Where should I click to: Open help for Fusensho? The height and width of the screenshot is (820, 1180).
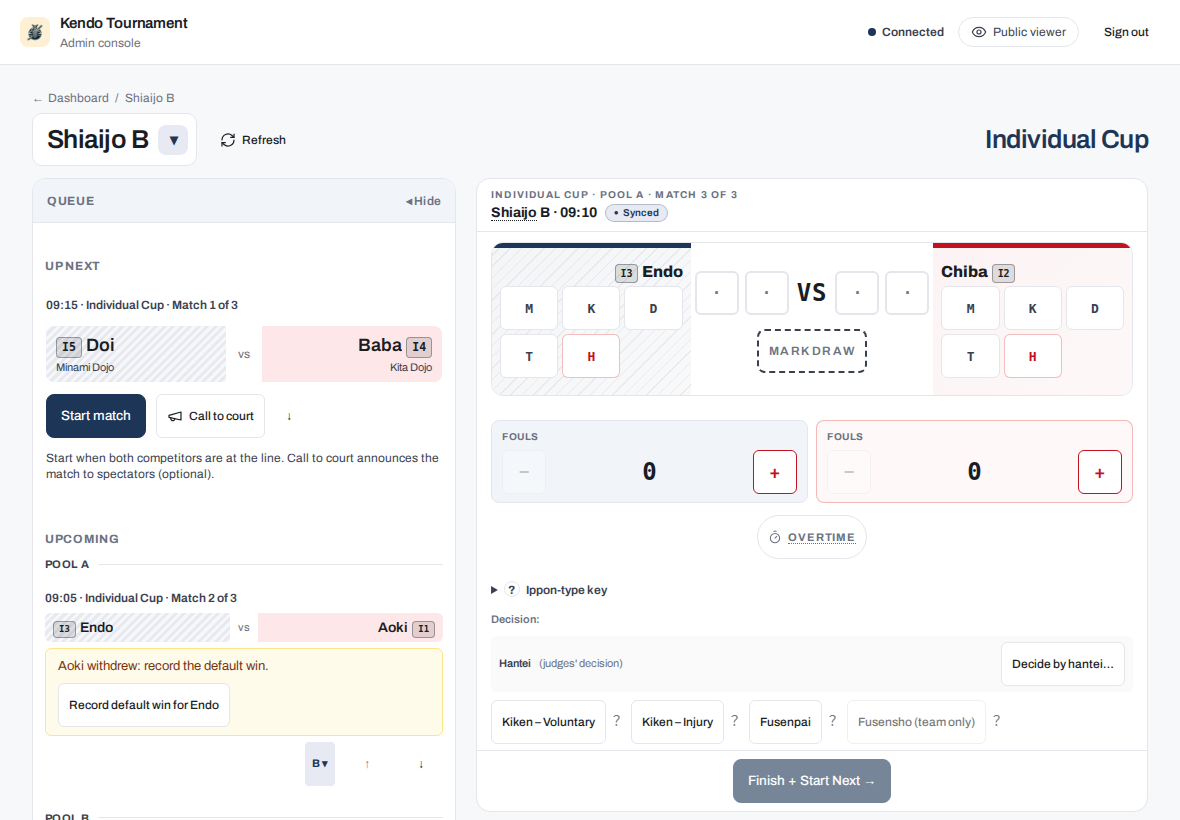pos(996,721)
